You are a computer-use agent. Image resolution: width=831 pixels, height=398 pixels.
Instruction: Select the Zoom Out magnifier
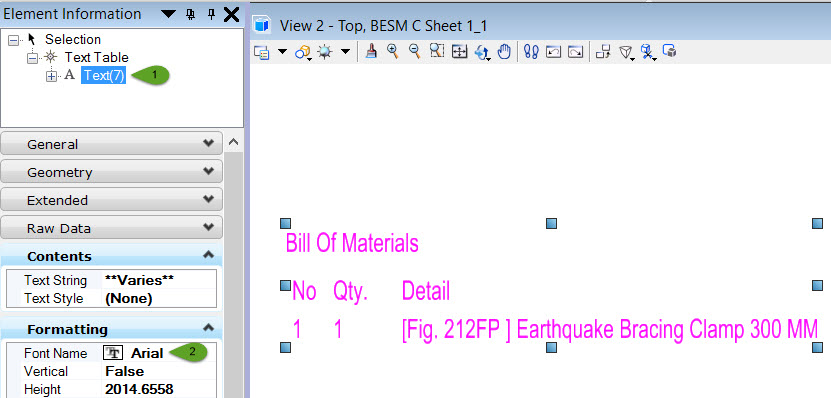coord(414,51)
